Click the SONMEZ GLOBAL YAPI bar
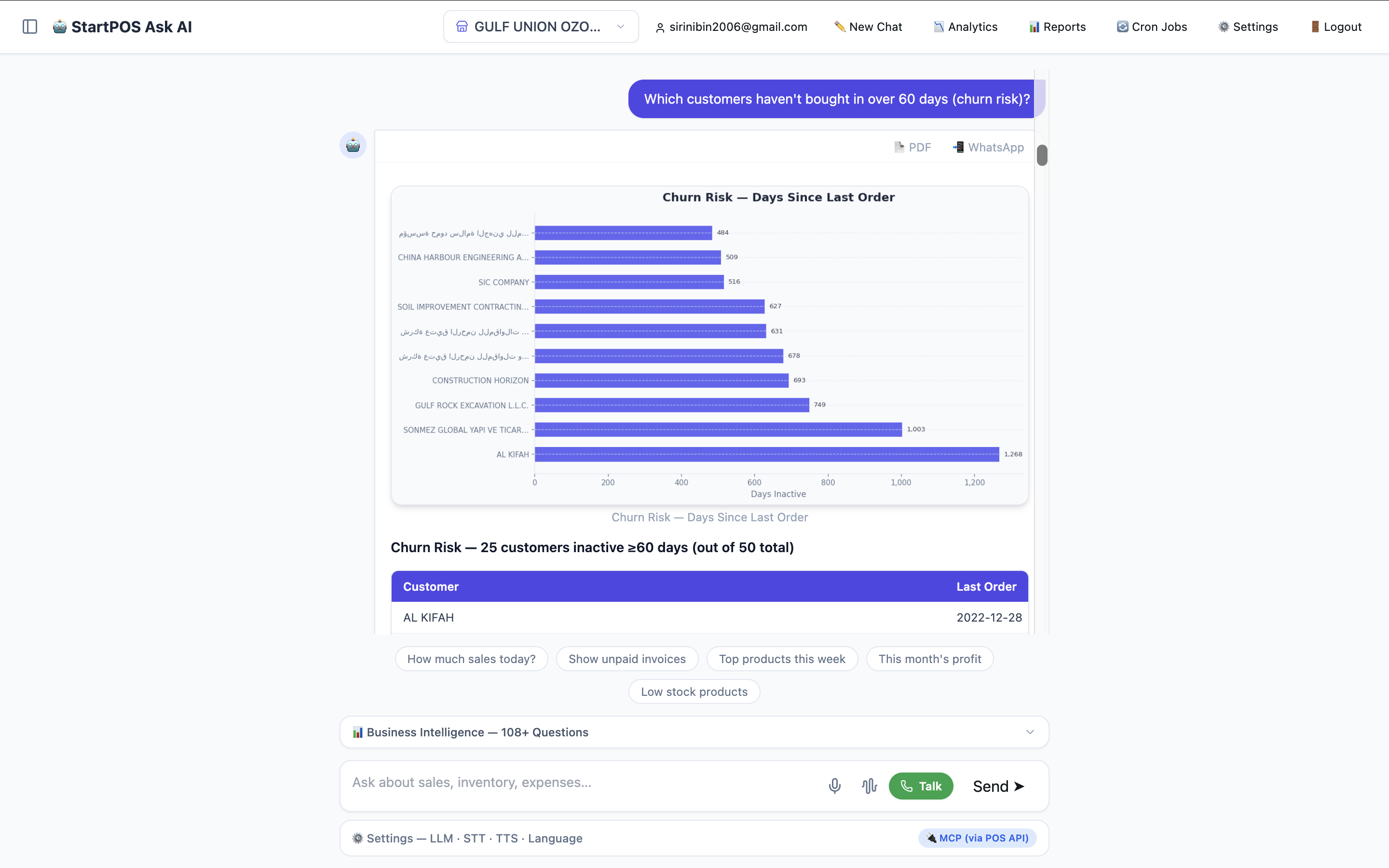 (718, 429)
